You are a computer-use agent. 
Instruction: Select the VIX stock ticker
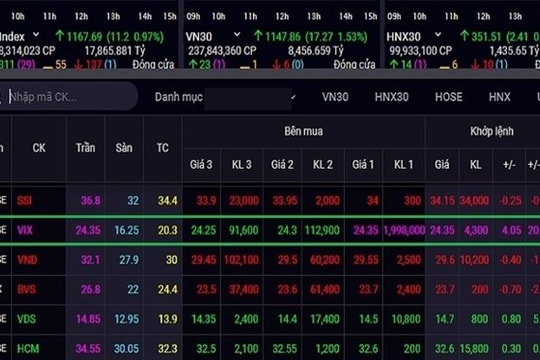point(24,230)
